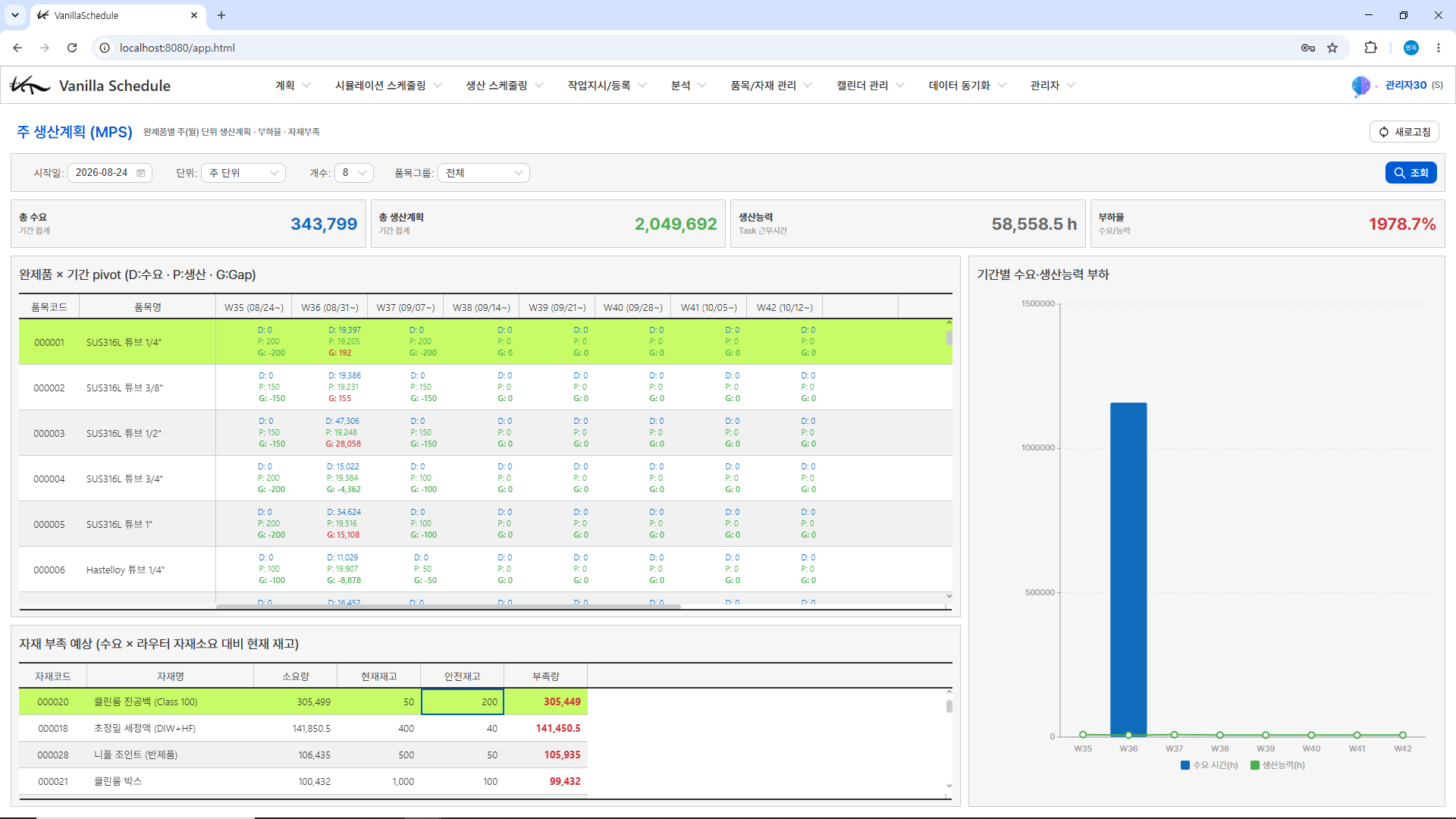Viewport: 1456px width, 819px height.
Task: Click the user avatar icon beside 관리자30
Action: click(x=1360, y=86)
